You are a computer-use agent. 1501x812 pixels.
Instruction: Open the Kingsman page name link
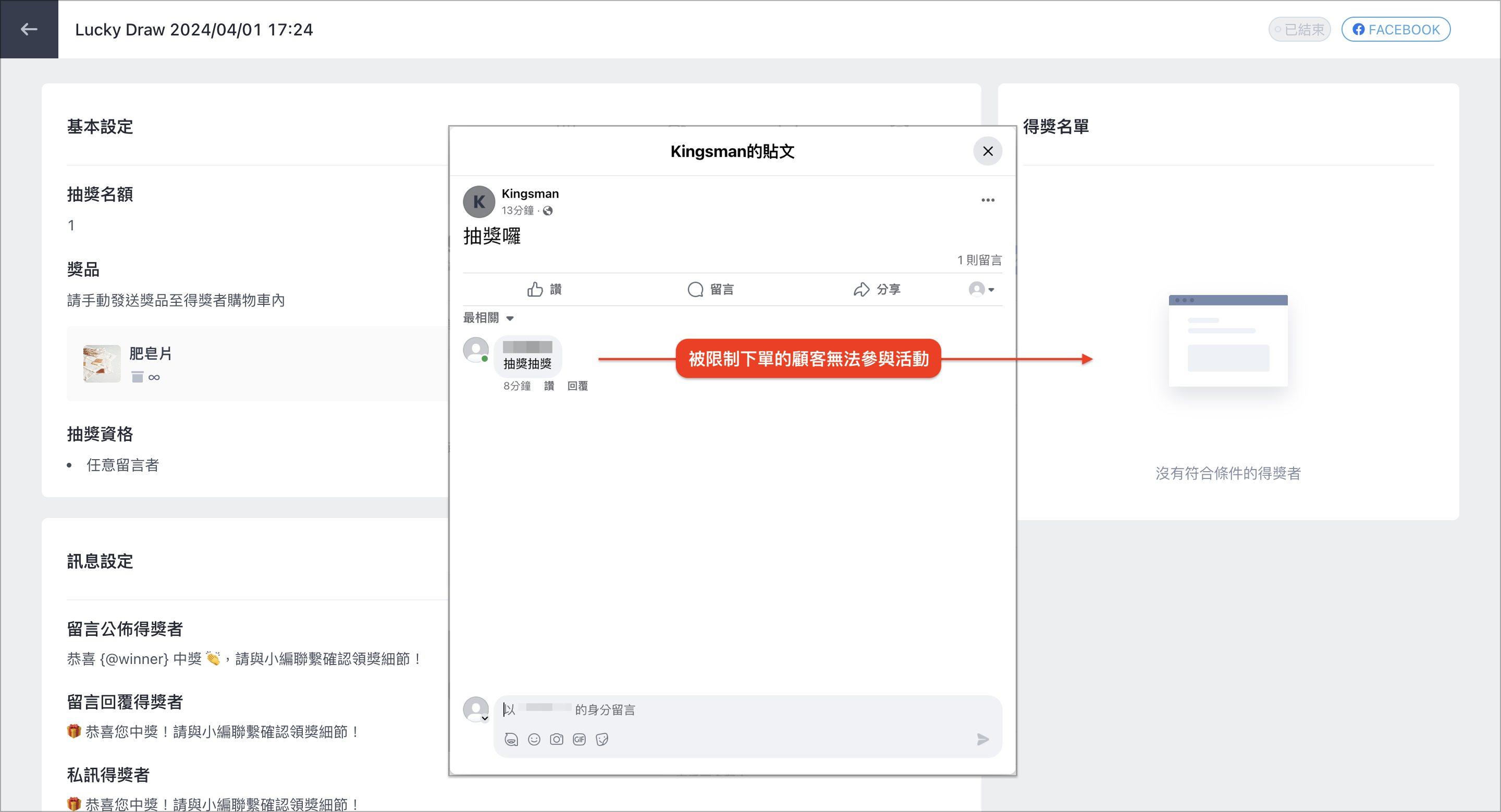(530, 193)
